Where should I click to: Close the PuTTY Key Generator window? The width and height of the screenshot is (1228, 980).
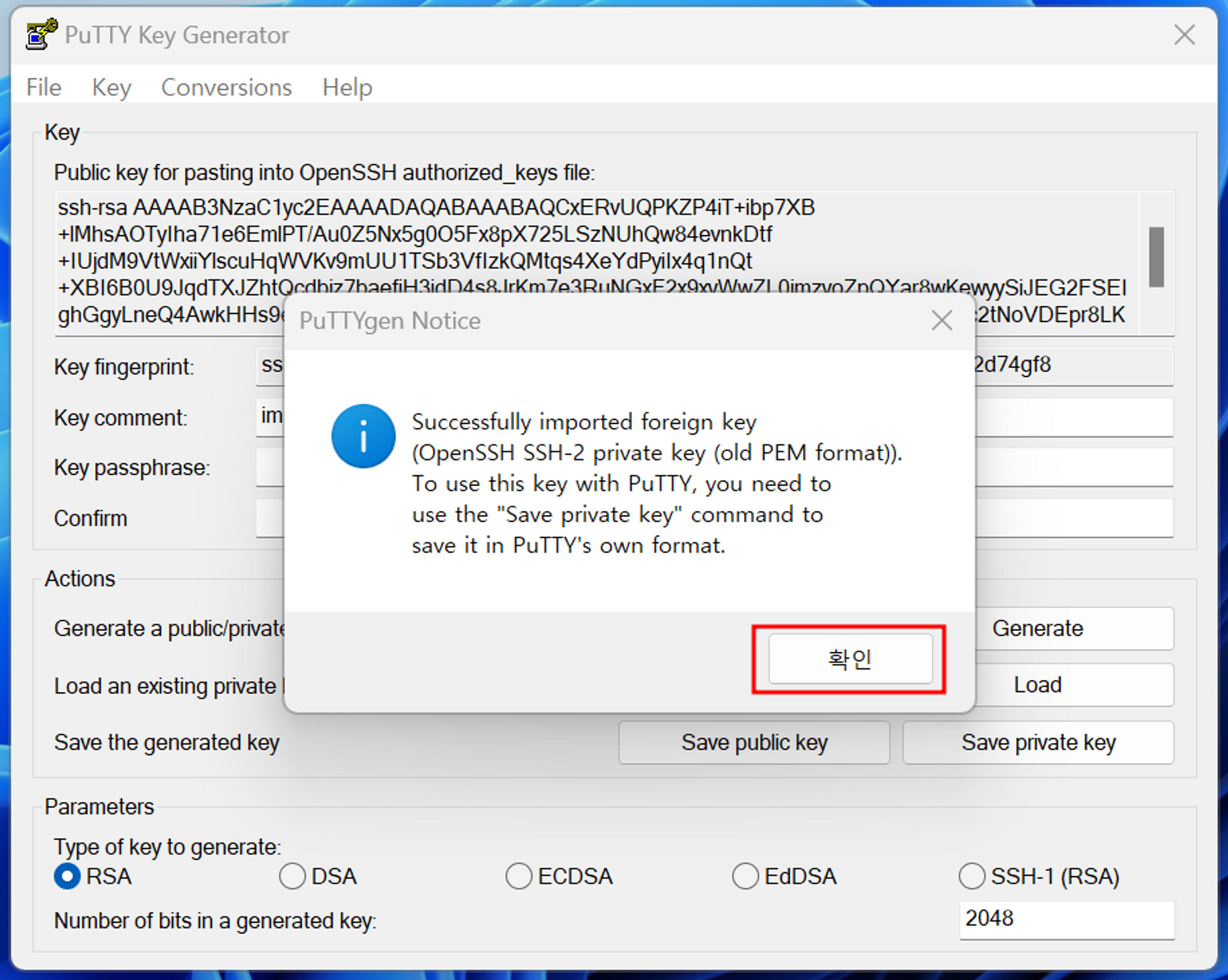(1184, 35)
